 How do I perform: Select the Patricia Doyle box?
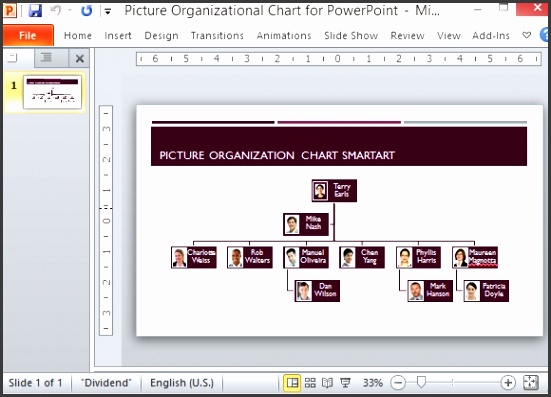[486, 291]
